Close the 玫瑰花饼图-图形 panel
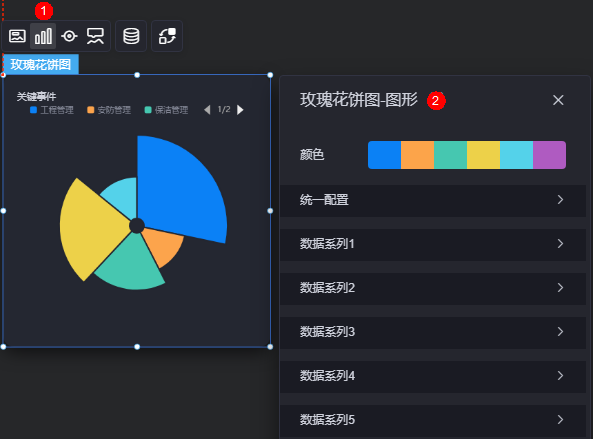 (558, 100)
